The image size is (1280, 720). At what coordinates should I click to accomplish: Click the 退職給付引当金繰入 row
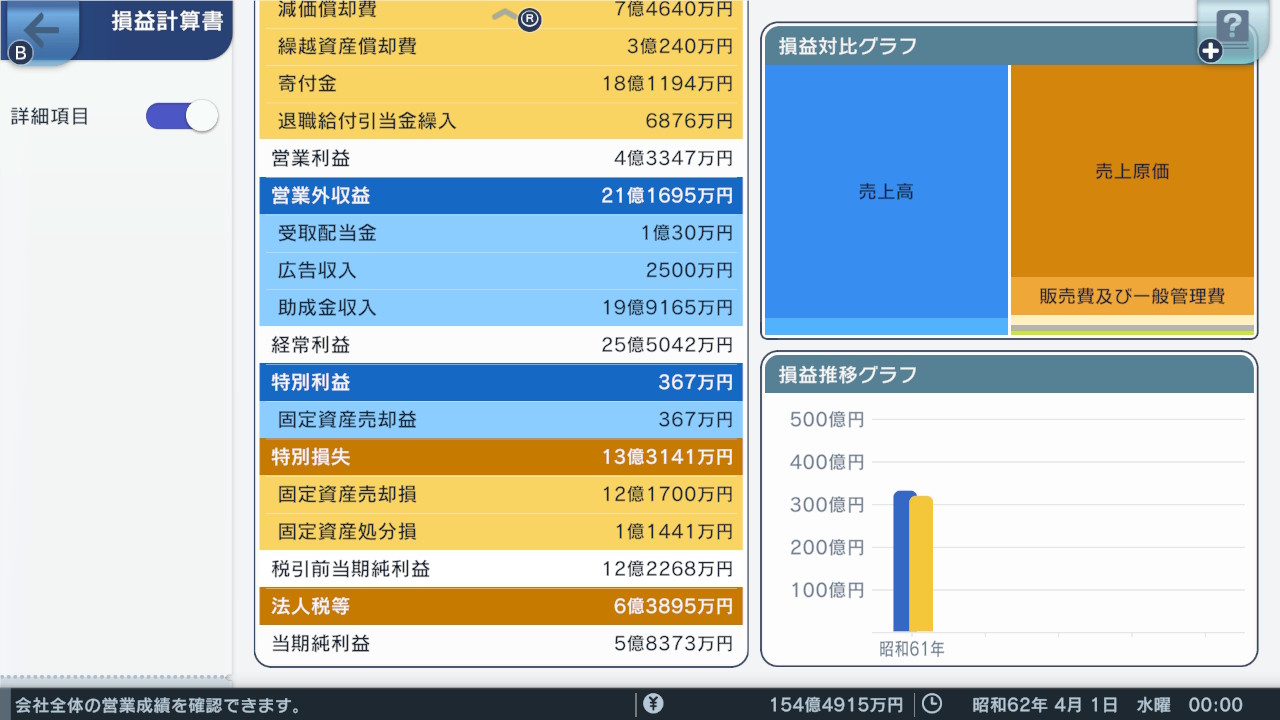501,121
